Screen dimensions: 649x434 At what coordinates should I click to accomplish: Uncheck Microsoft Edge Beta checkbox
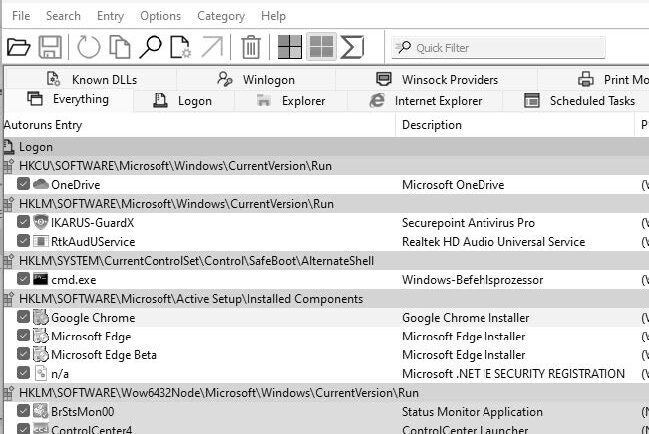pyautogui.click(x=23, y=354)
